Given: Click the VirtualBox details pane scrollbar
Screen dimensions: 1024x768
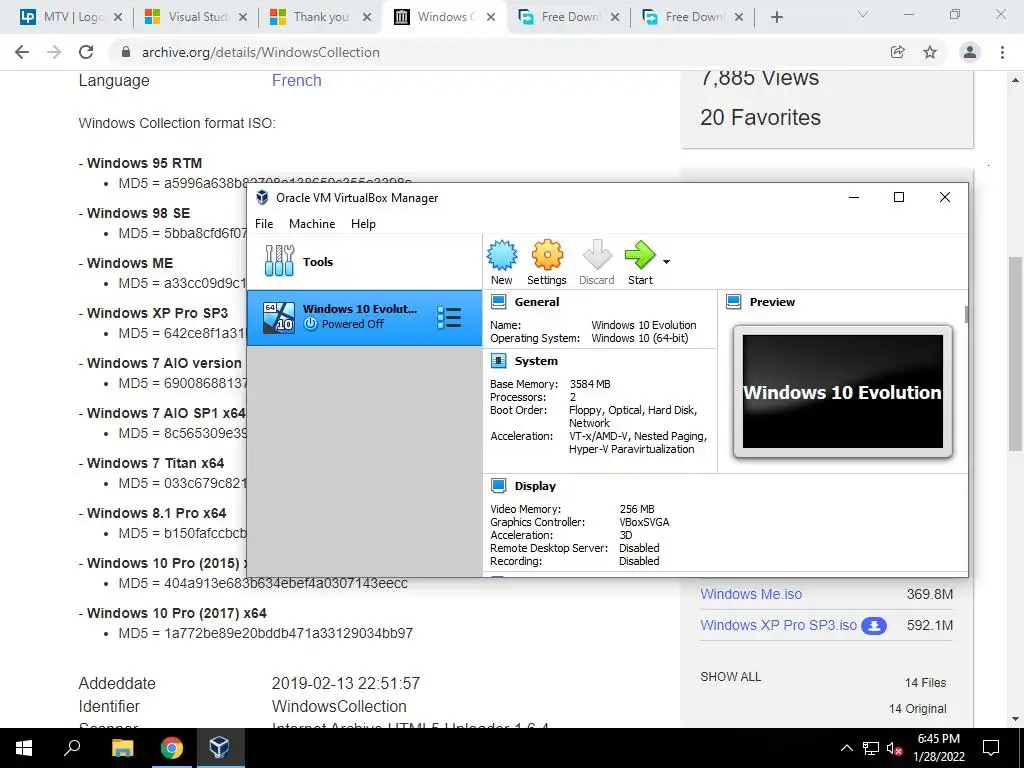Looking at the screenshot, I should 966,314.
